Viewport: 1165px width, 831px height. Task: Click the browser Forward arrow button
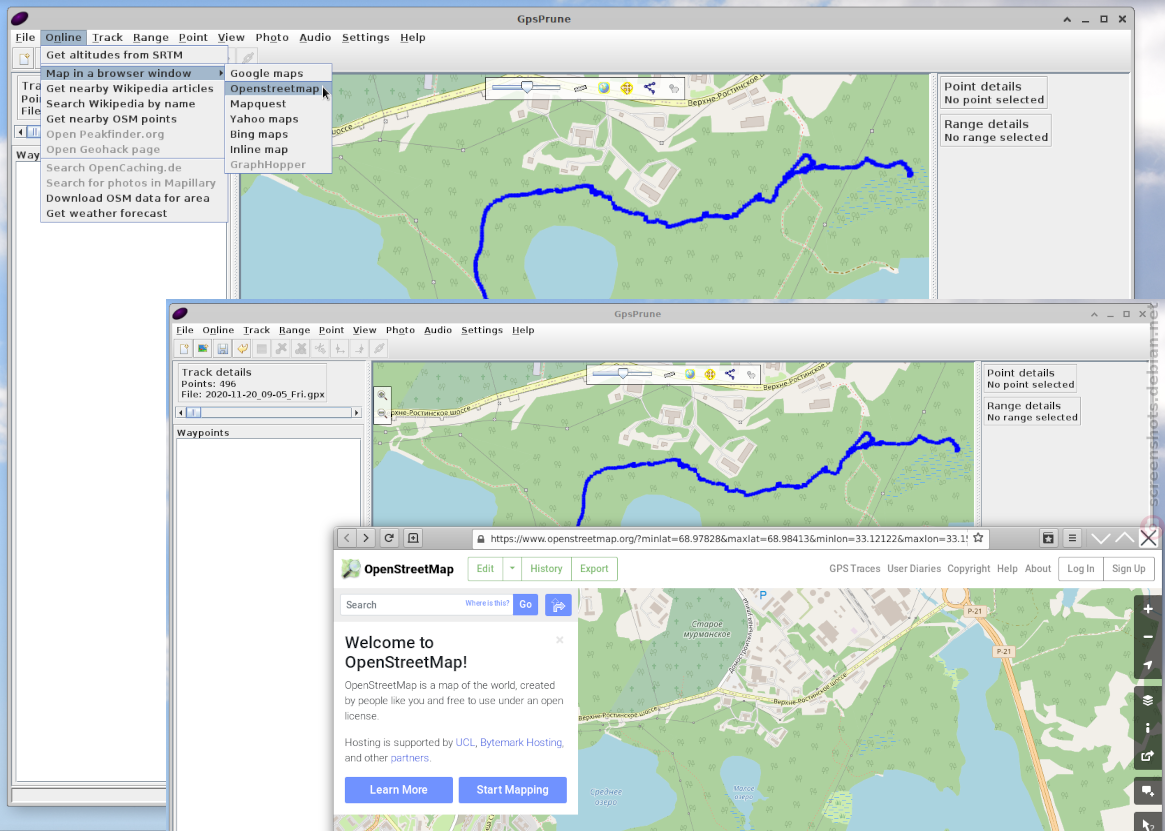tap(366, 538)
